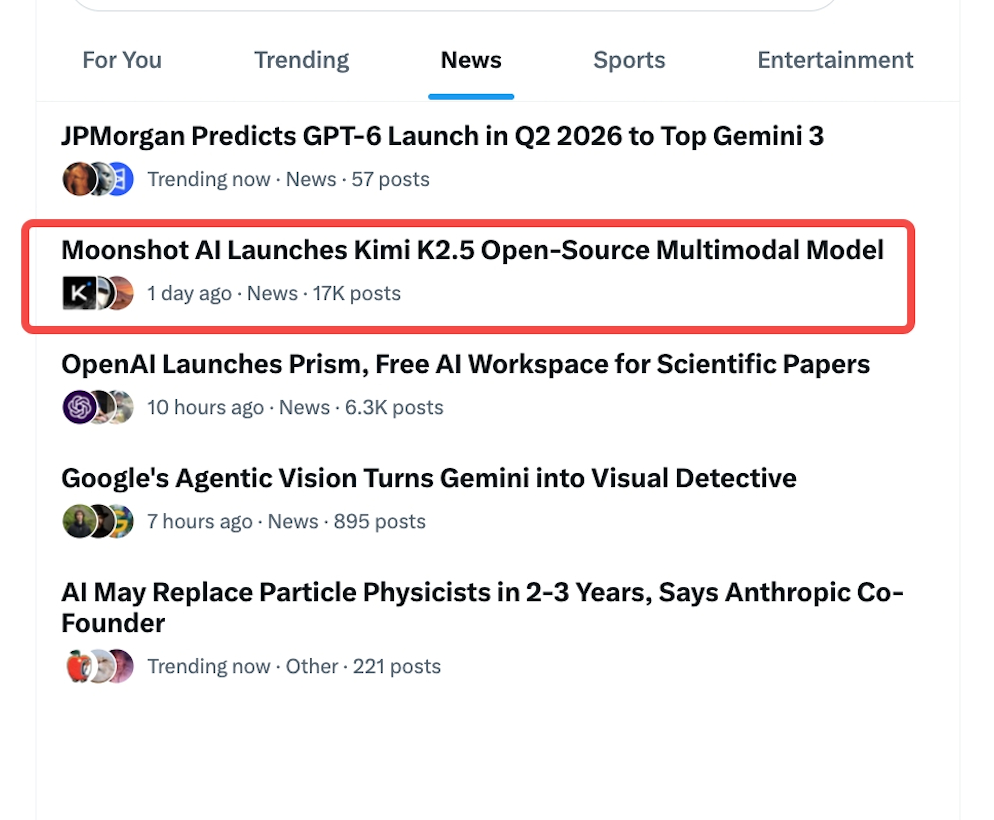The image size is (994, 820).
Task: Click the 'Trending now · Other · 221 posts' line
Action: (x=294, y=666)
